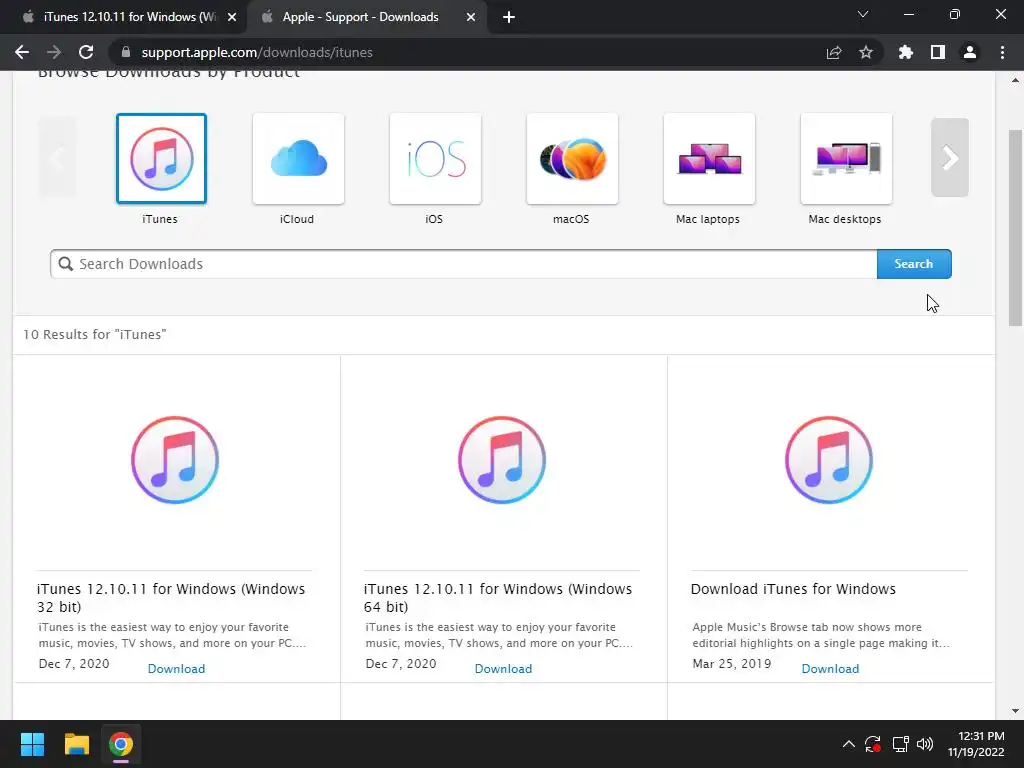Click iTunes logo of 64 bit result

click(x=502, y=460)
